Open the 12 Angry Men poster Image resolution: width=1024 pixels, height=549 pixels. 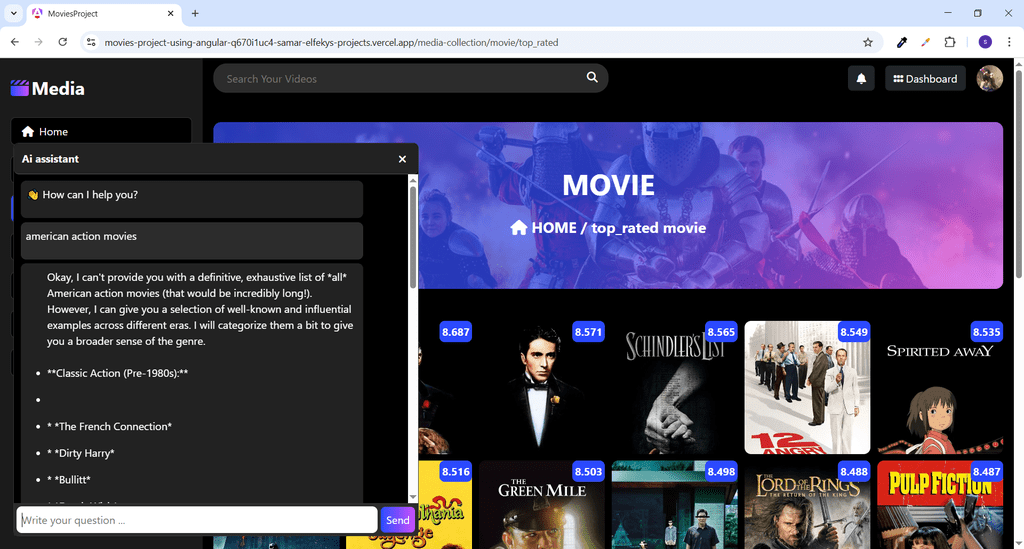(807, 387)
